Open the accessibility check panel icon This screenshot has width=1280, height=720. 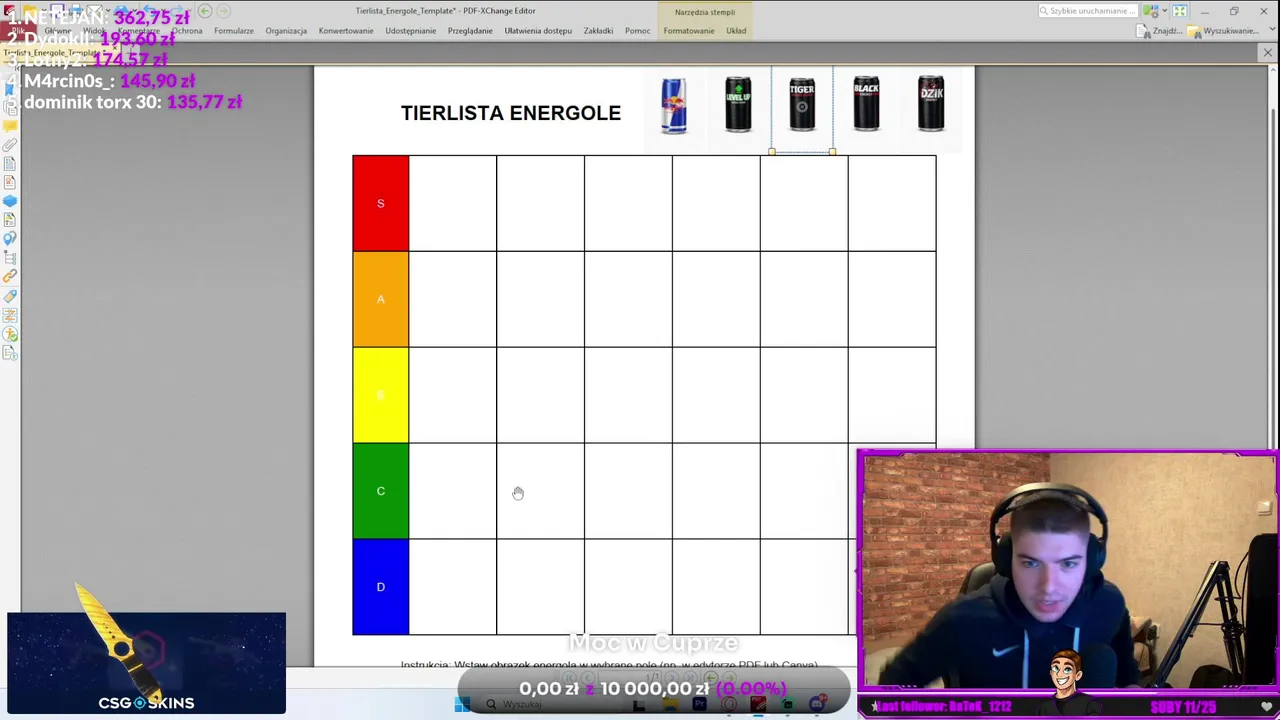[x=10, y=334]
